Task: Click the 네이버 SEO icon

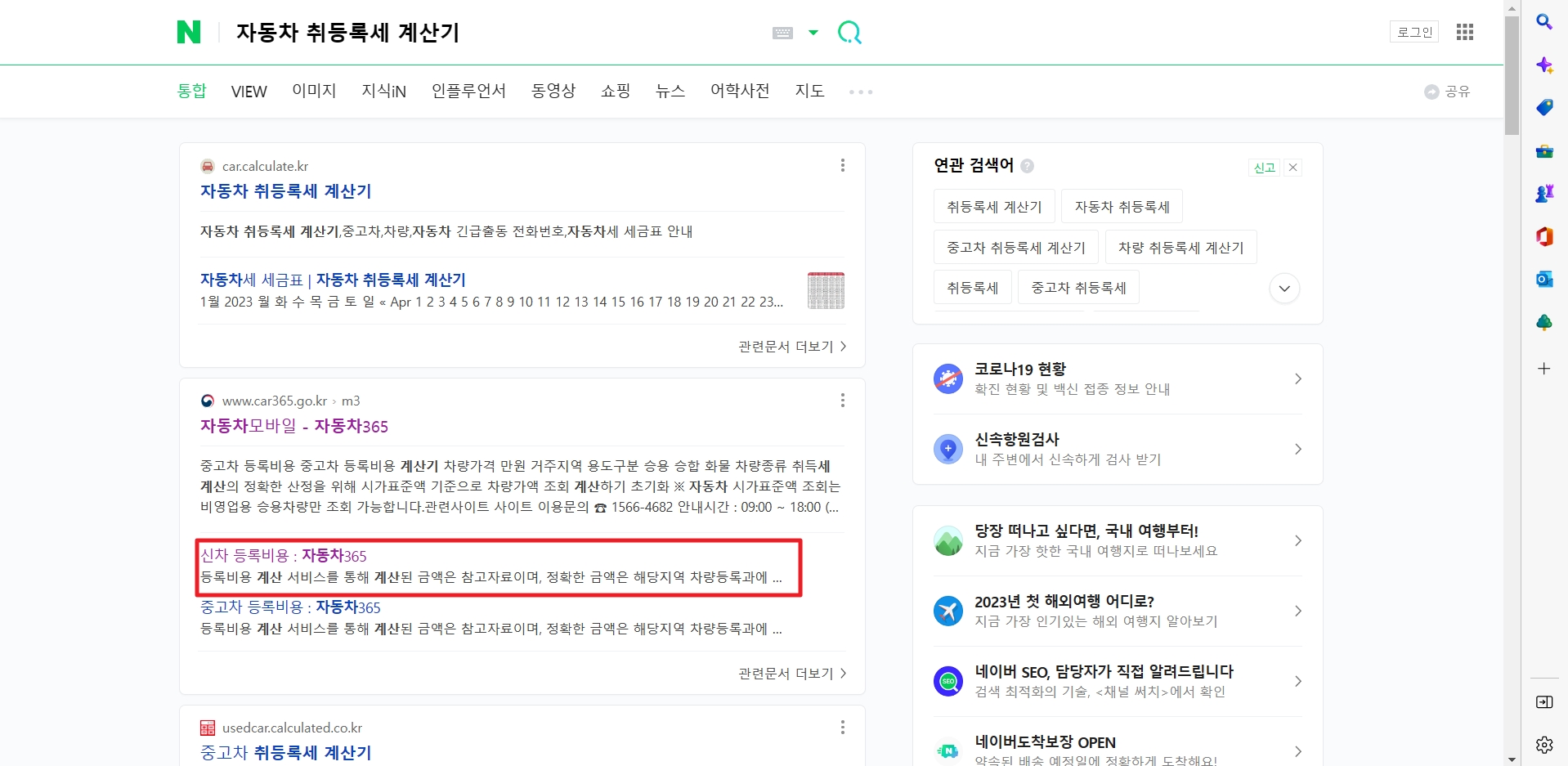Action: pos(948,681)
